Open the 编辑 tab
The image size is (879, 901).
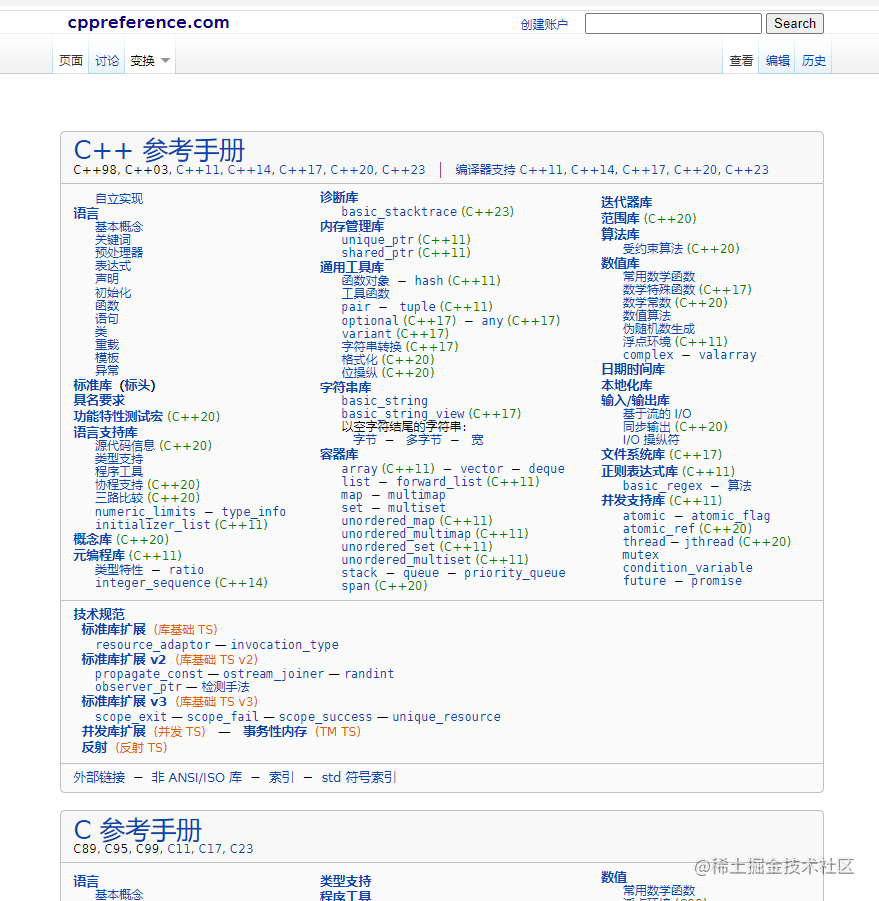click(777, 60)
